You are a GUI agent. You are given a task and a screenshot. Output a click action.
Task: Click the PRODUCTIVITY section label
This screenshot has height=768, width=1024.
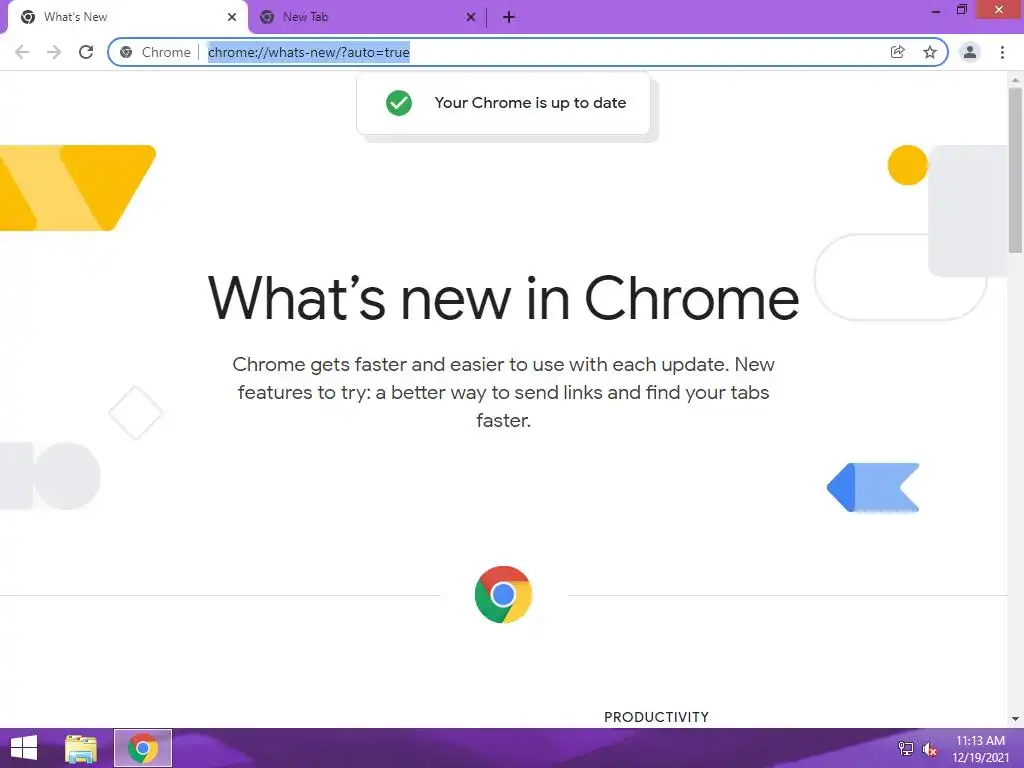pos(656,717)
